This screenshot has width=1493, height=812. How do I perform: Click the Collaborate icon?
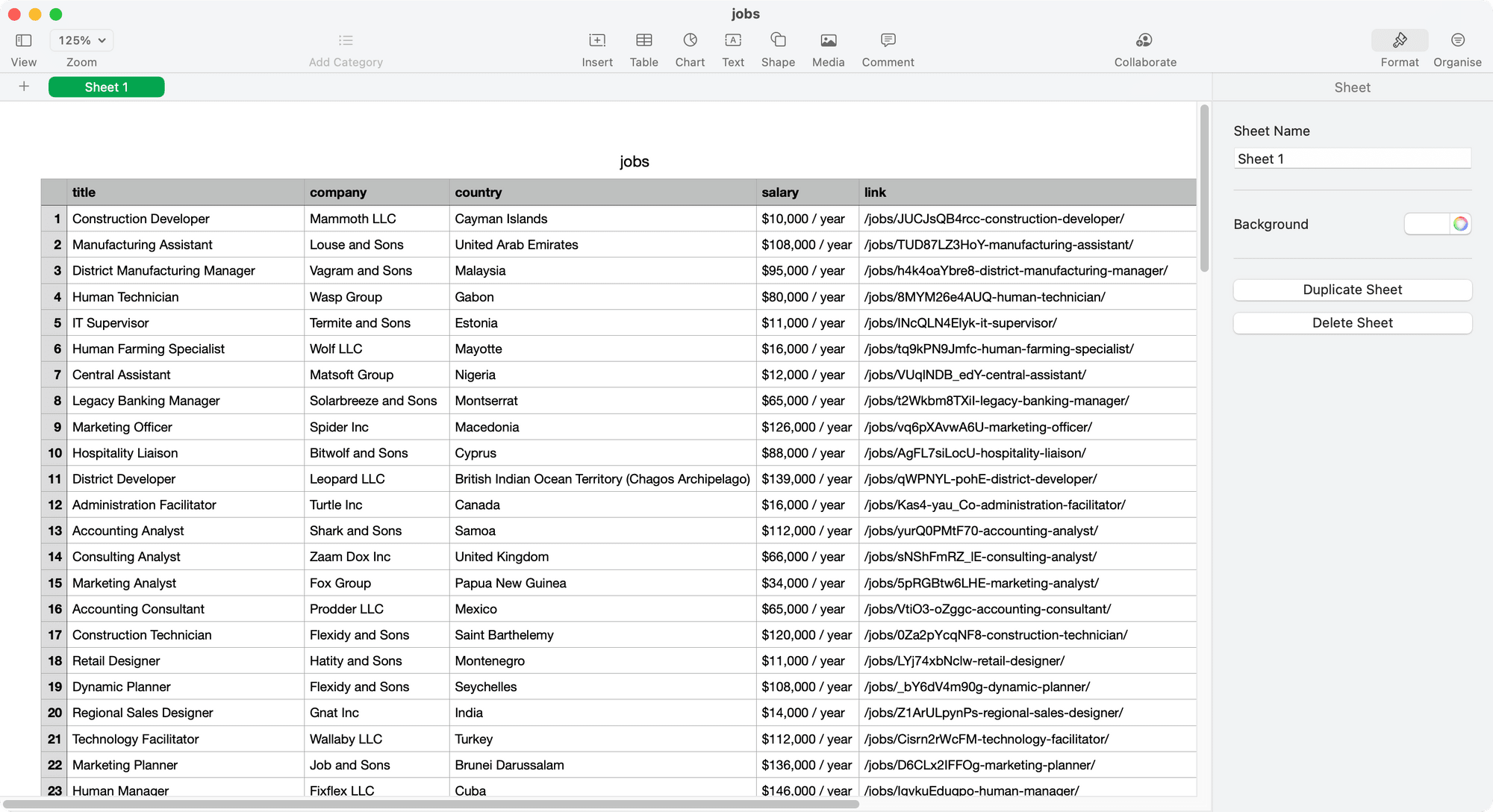[1144, 40]
